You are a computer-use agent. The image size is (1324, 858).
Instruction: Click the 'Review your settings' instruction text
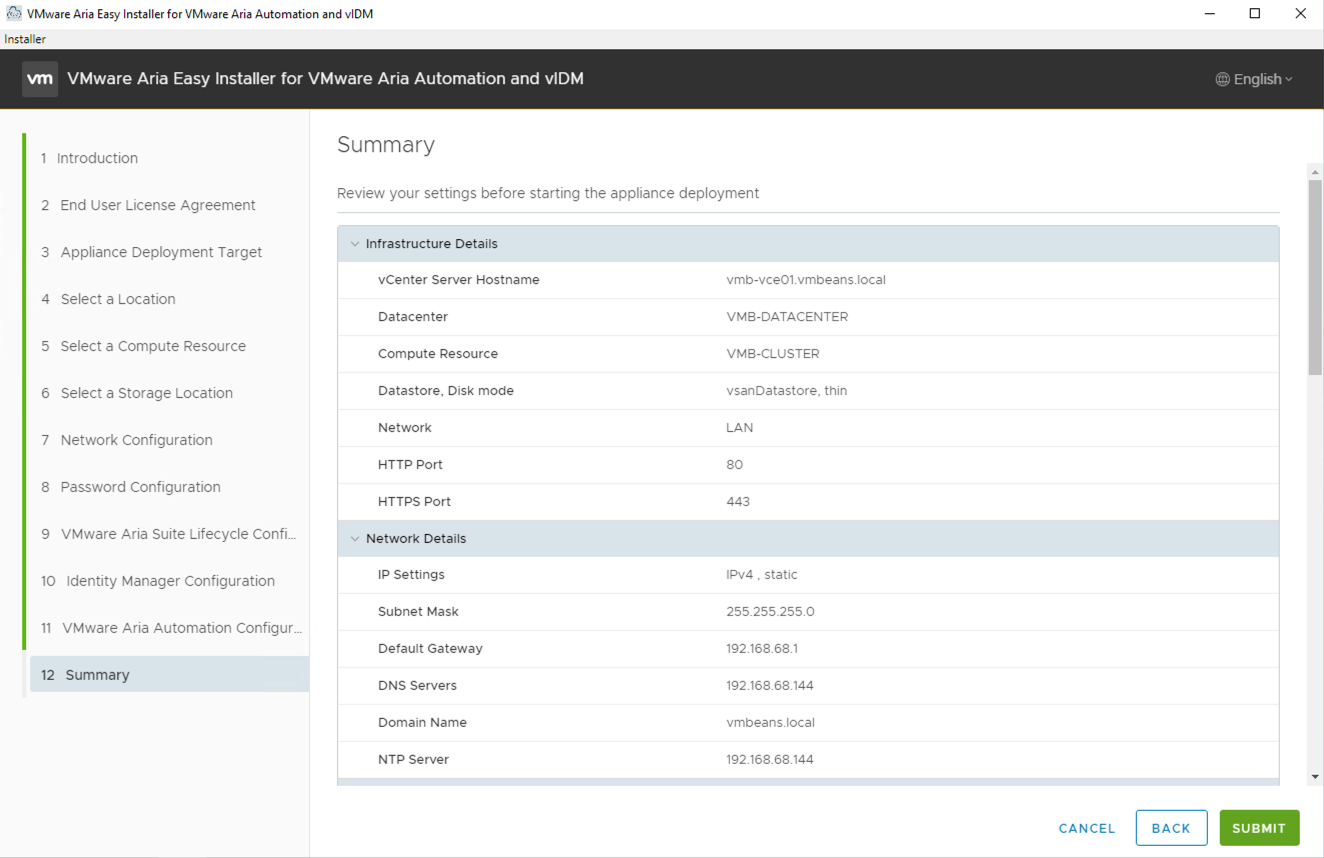548,193
